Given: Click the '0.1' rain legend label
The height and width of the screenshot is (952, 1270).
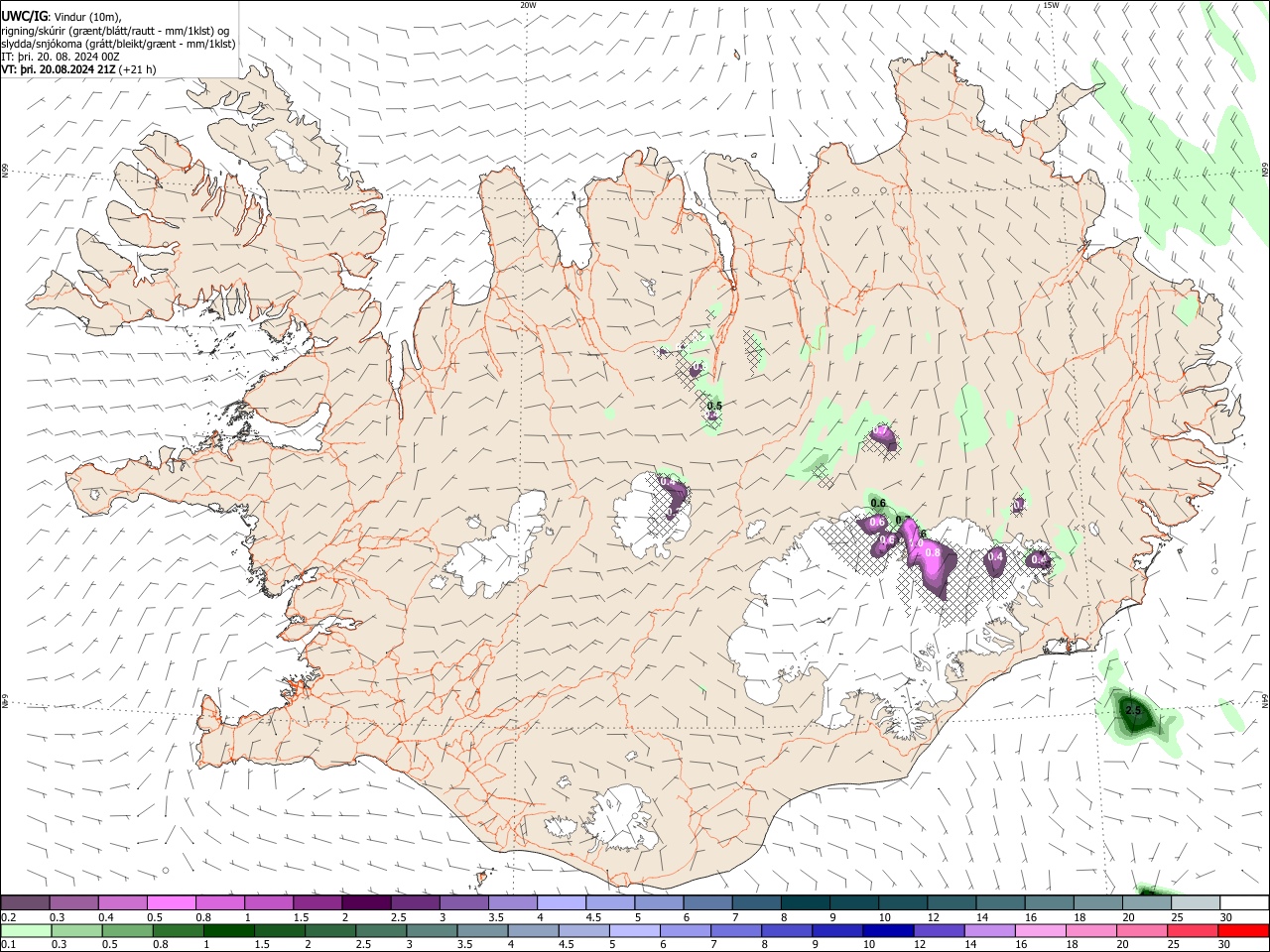Looking at the screenshot, I should [9, 945].
